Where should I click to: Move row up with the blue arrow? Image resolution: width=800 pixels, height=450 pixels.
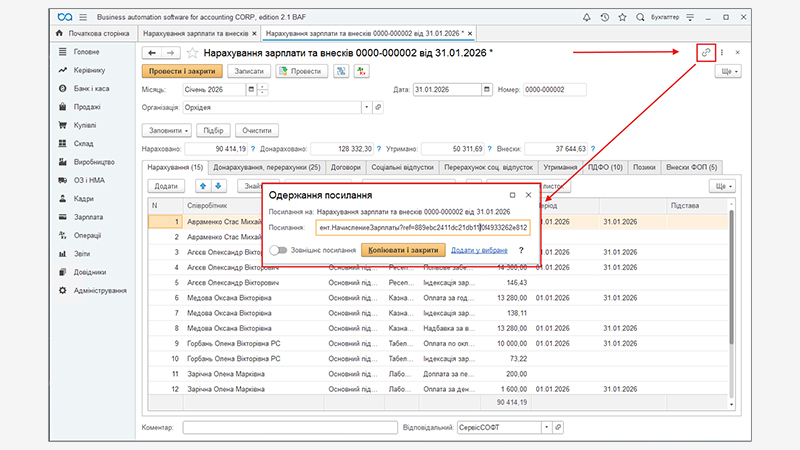204,186
